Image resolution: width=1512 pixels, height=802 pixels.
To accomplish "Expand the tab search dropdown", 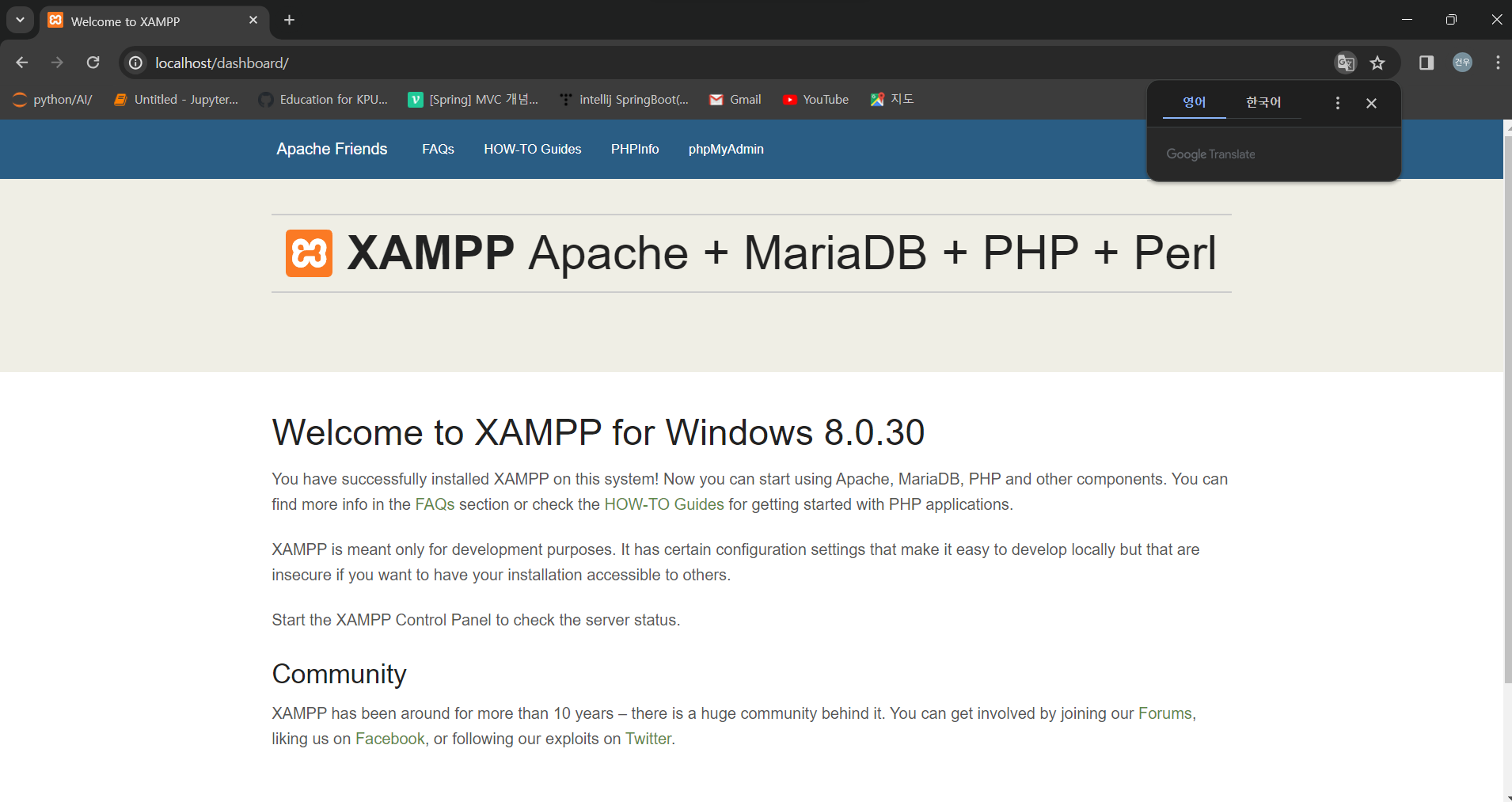I will (20, 20).
